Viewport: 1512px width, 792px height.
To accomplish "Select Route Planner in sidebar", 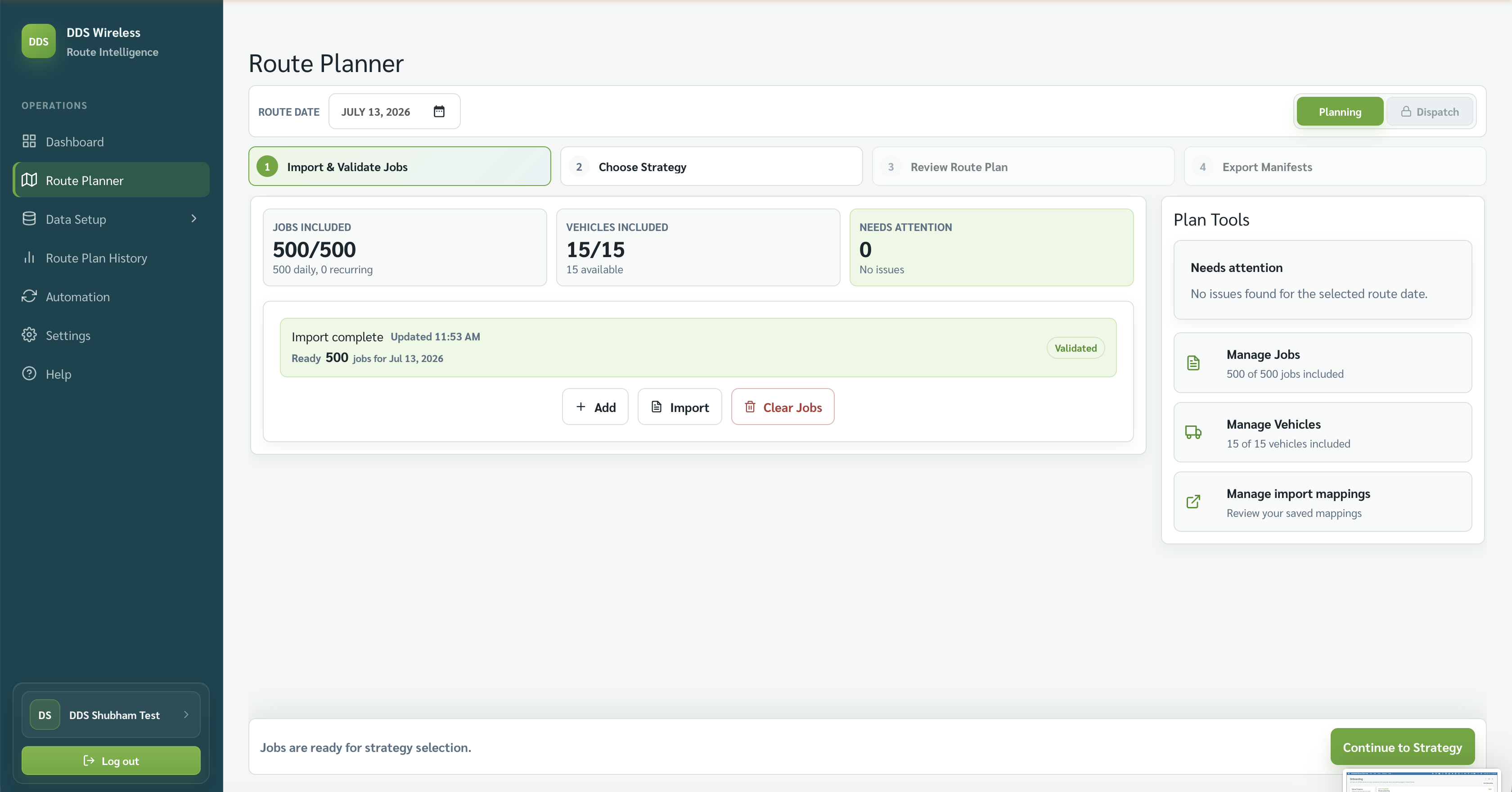I will [111, 180].
